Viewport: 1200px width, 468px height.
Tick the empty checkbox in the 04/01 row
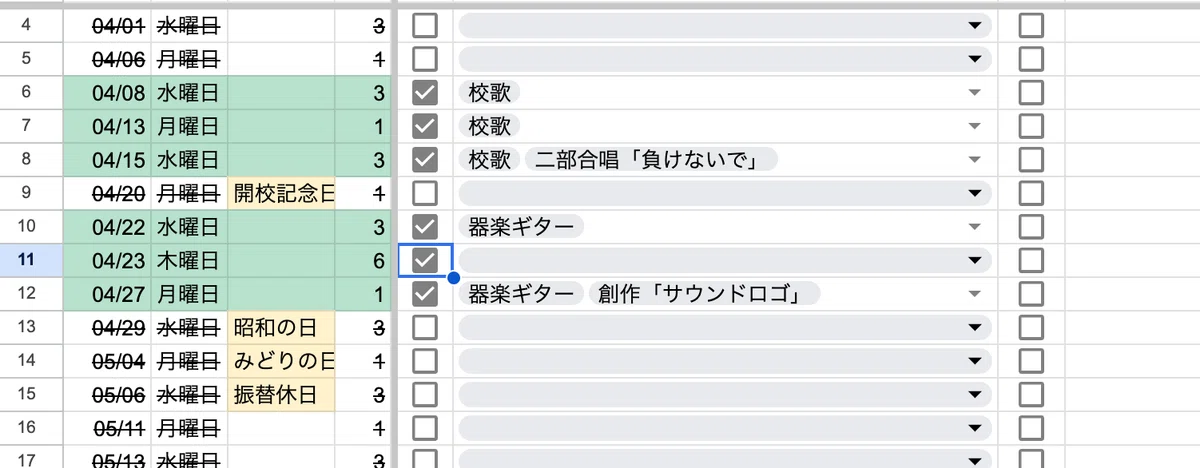click(425, 25)
